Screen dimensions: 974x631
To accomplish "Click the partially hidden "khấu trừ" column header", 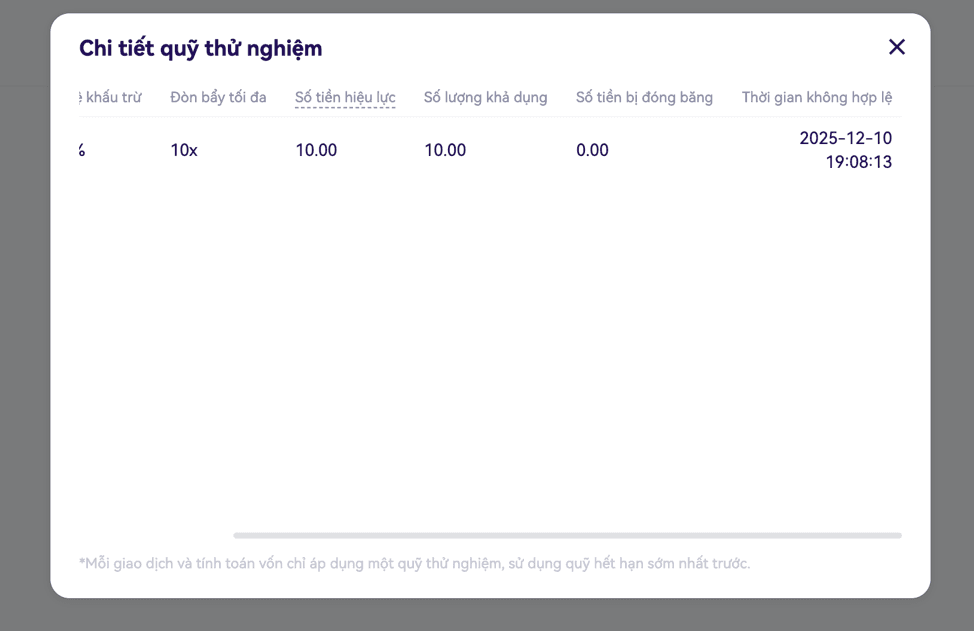I will (x=110, y=98).
